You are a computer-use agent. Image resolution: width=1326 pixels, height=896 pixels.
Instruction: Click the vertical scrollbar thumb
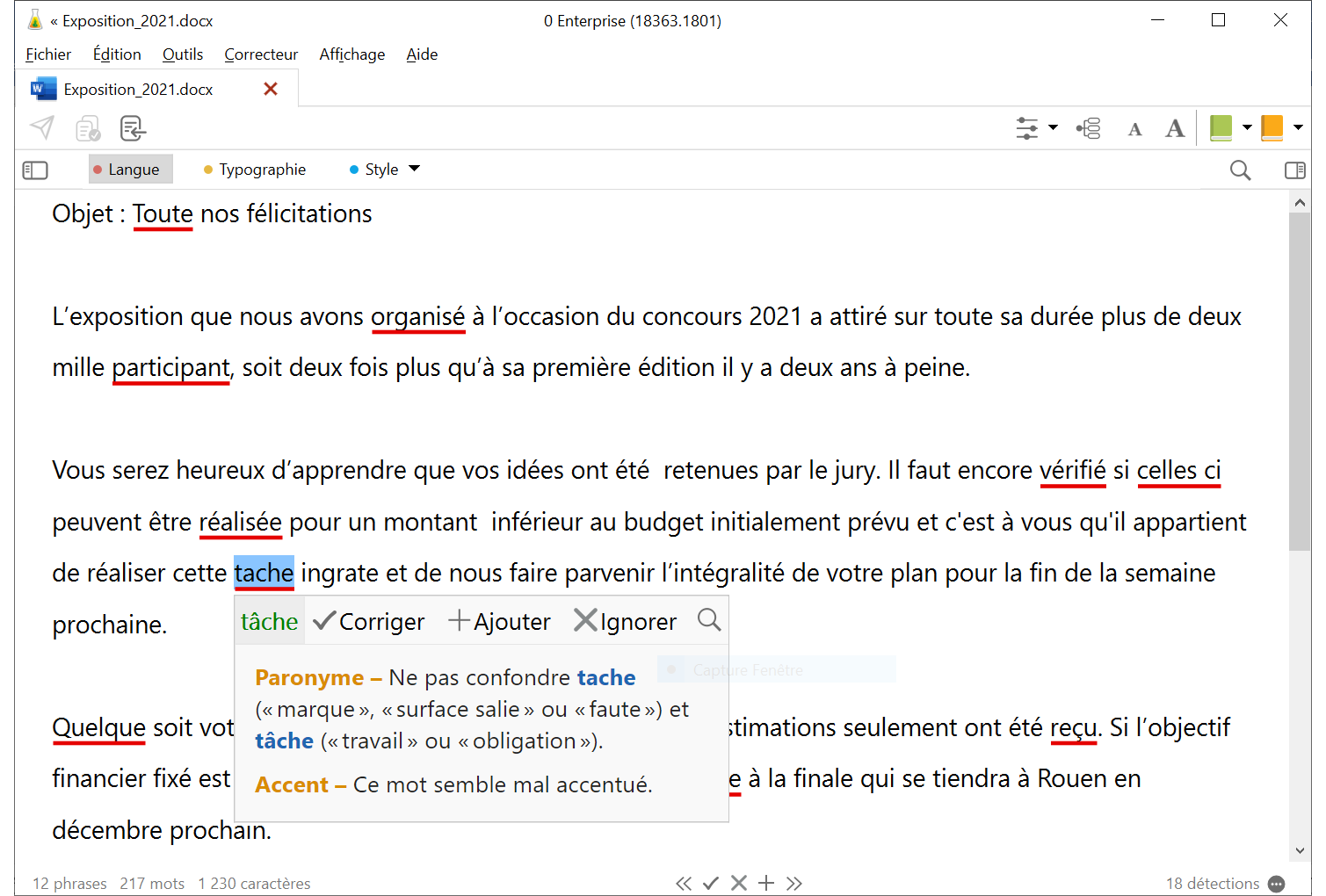coord(1300,381)
